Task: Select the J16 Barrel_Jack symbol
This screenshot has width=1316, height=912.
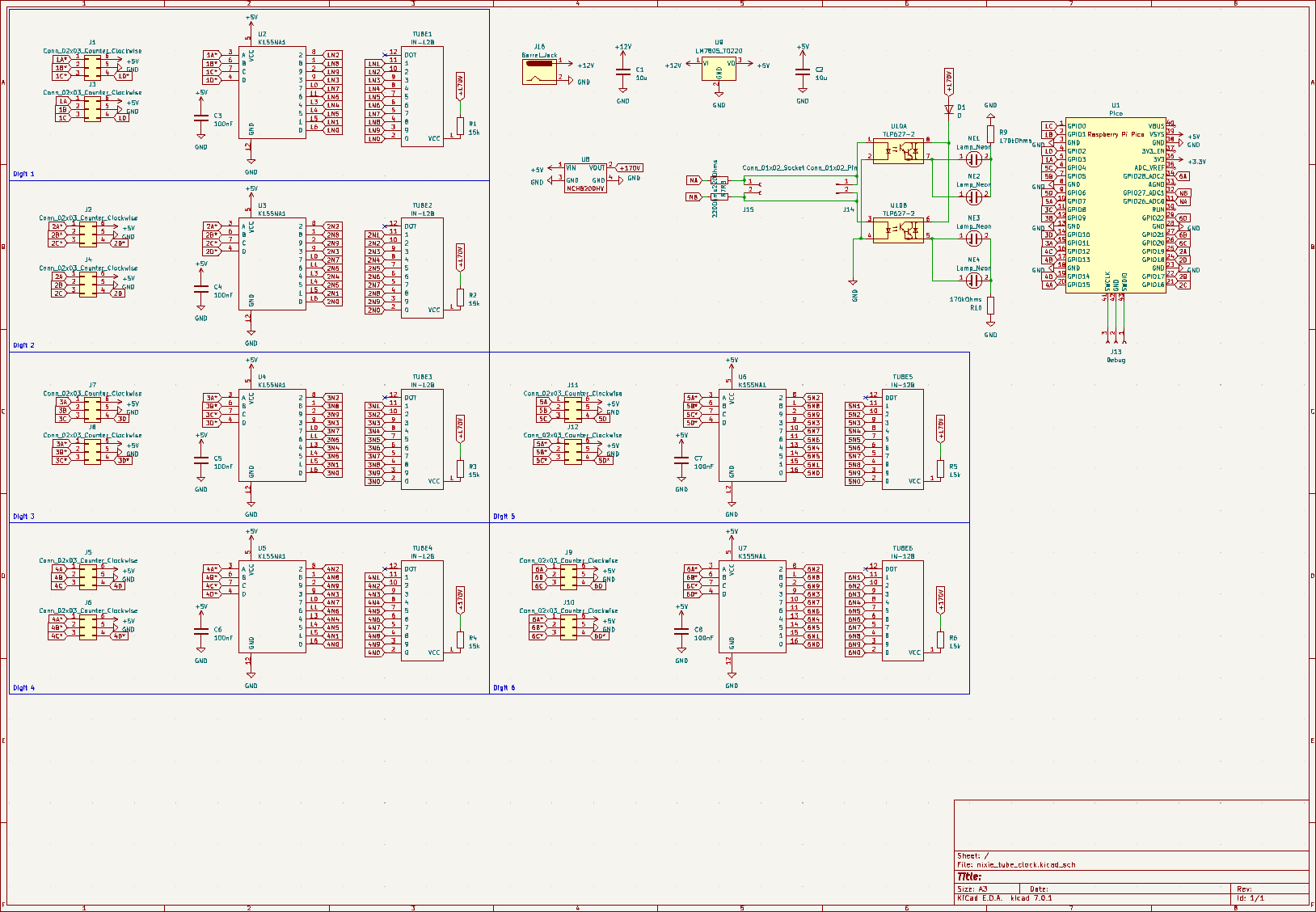Action: (538, 70)
